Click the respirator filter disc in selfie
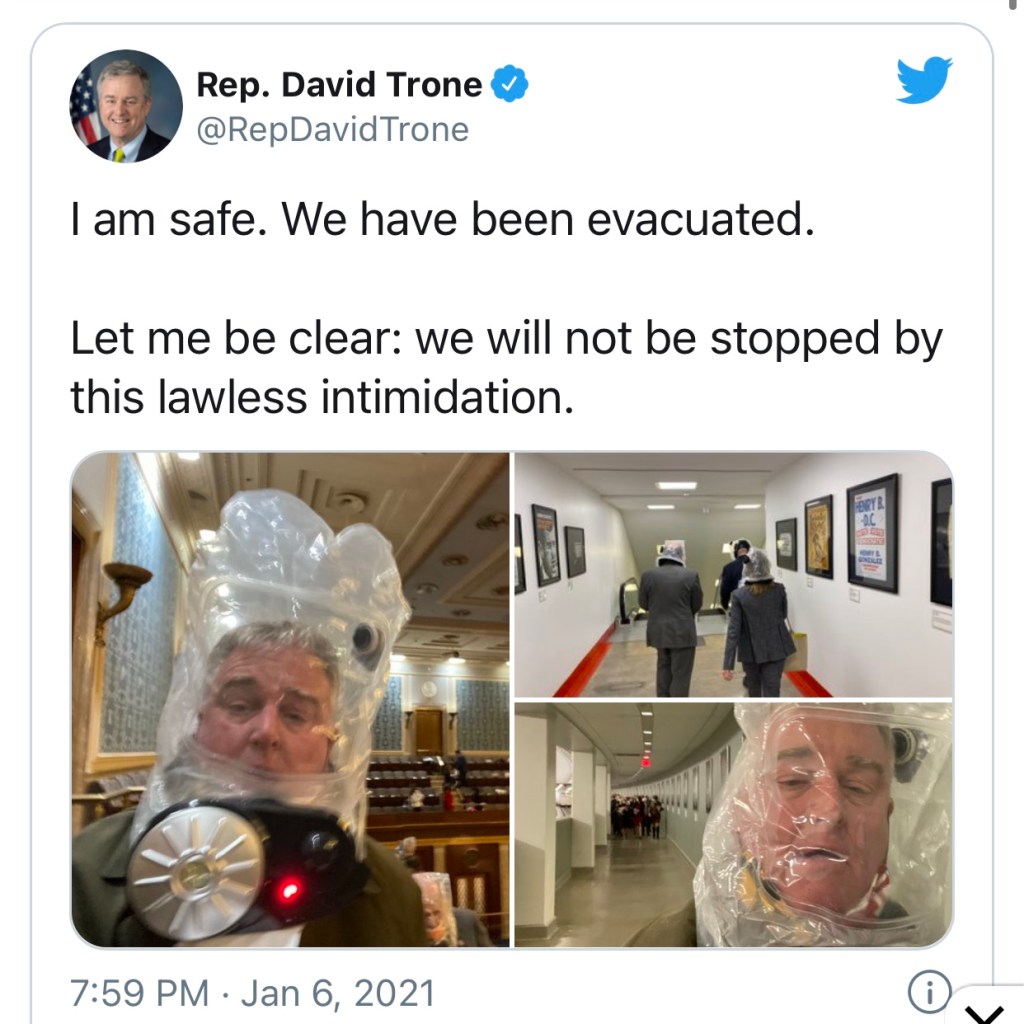 (x=195, y=872)
